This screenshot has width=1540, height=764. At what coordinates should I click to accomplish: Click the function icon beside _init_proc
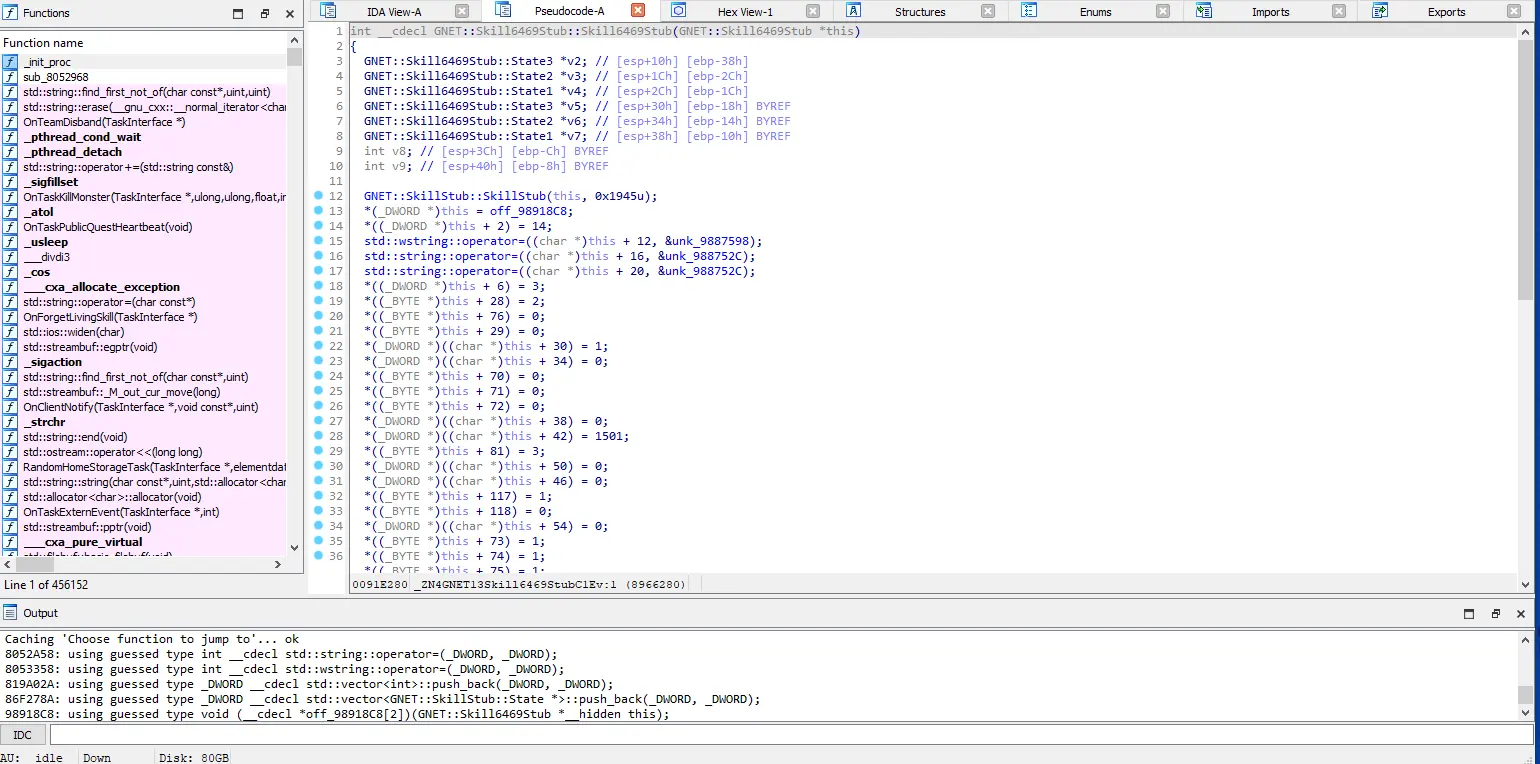coord(10,62)
